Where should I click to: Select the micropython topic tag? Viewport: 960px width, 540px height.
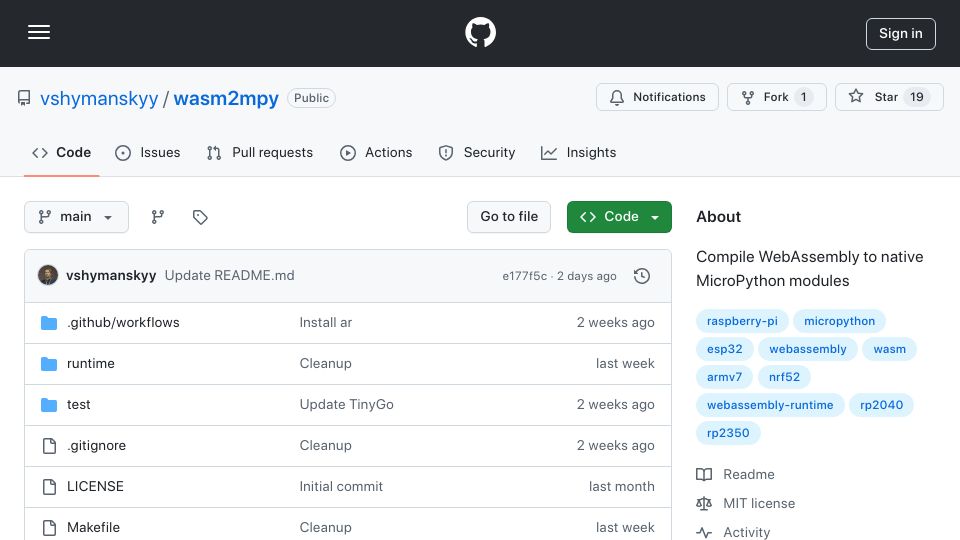click(x=839, y=321)
